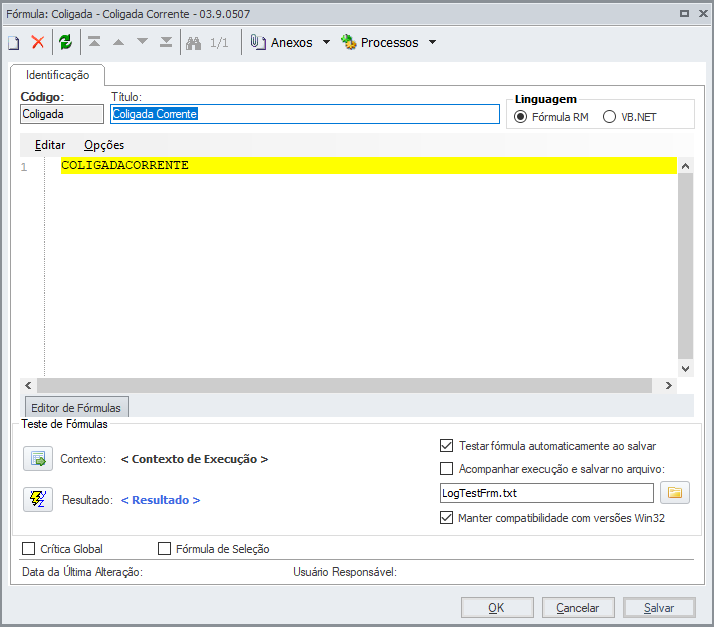The height and width of the screenshot is (627, 714).
Task: Click the Processos gear icon
Action: (349, 42)
